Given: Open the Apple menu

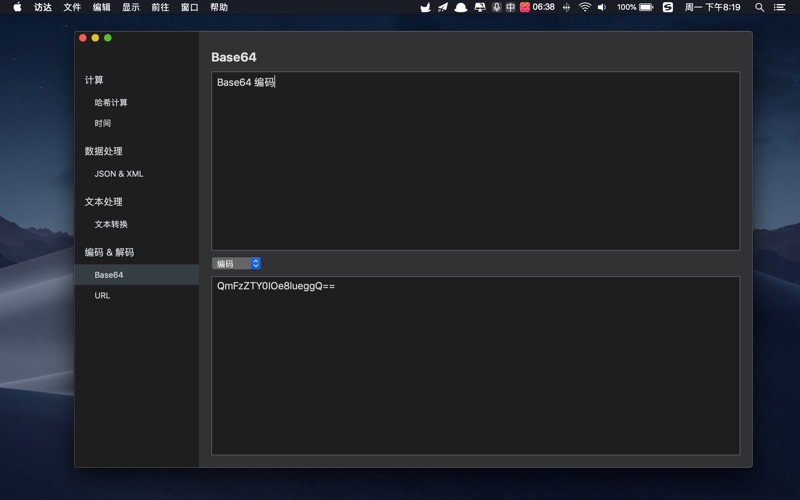Looking at the screenshot, I should click(x=17, y=7).
